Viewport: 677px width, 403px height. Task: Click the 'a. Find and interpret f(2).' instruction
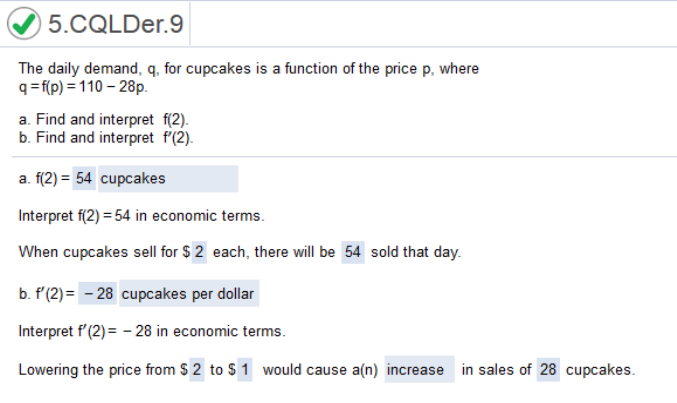[104, 119]
